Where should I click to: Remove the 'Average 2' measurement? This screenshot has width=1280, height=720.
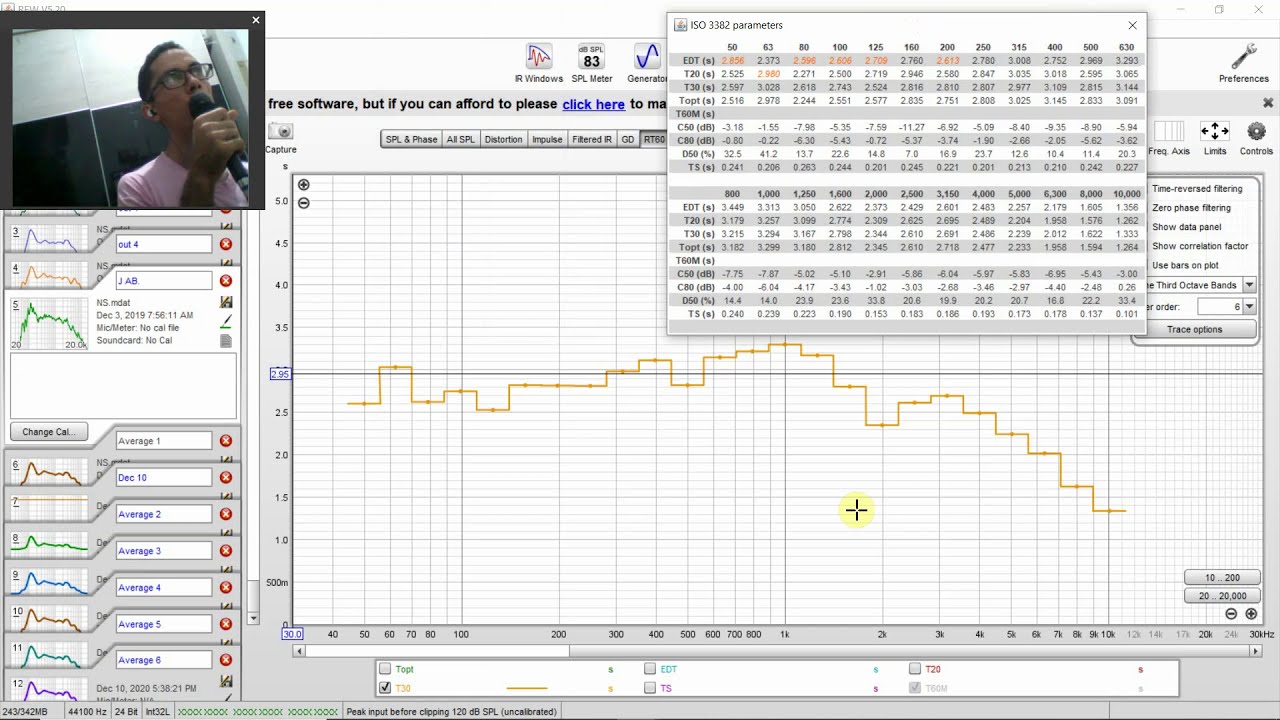tap(226, 514)
